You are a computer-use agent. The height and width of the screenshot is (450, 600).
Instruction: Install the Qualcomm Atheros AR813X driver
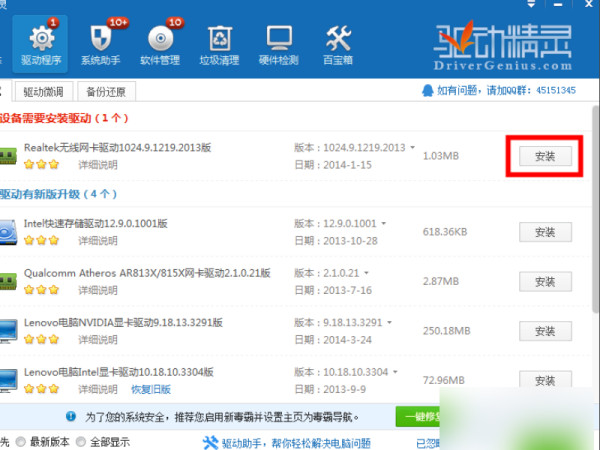click(545, 282)
